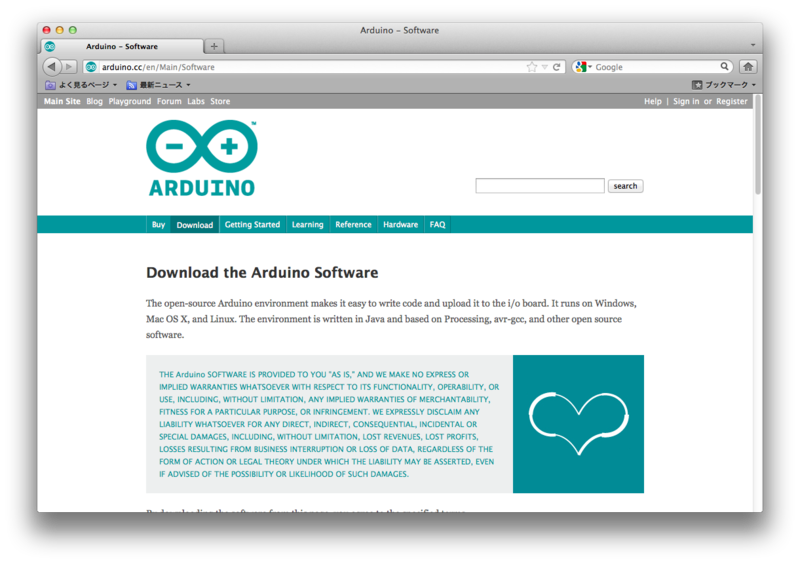Open the Buy navigation tab
This screenshot has width=800, height=564.
tap(158, 225)
